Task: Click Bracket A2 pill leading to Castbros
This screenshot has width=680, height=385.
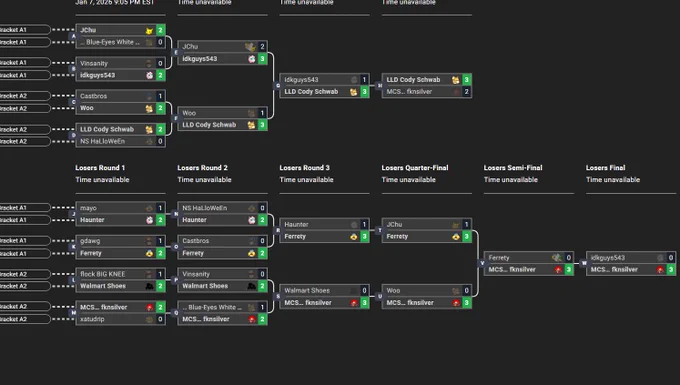Action: point(25,96)
